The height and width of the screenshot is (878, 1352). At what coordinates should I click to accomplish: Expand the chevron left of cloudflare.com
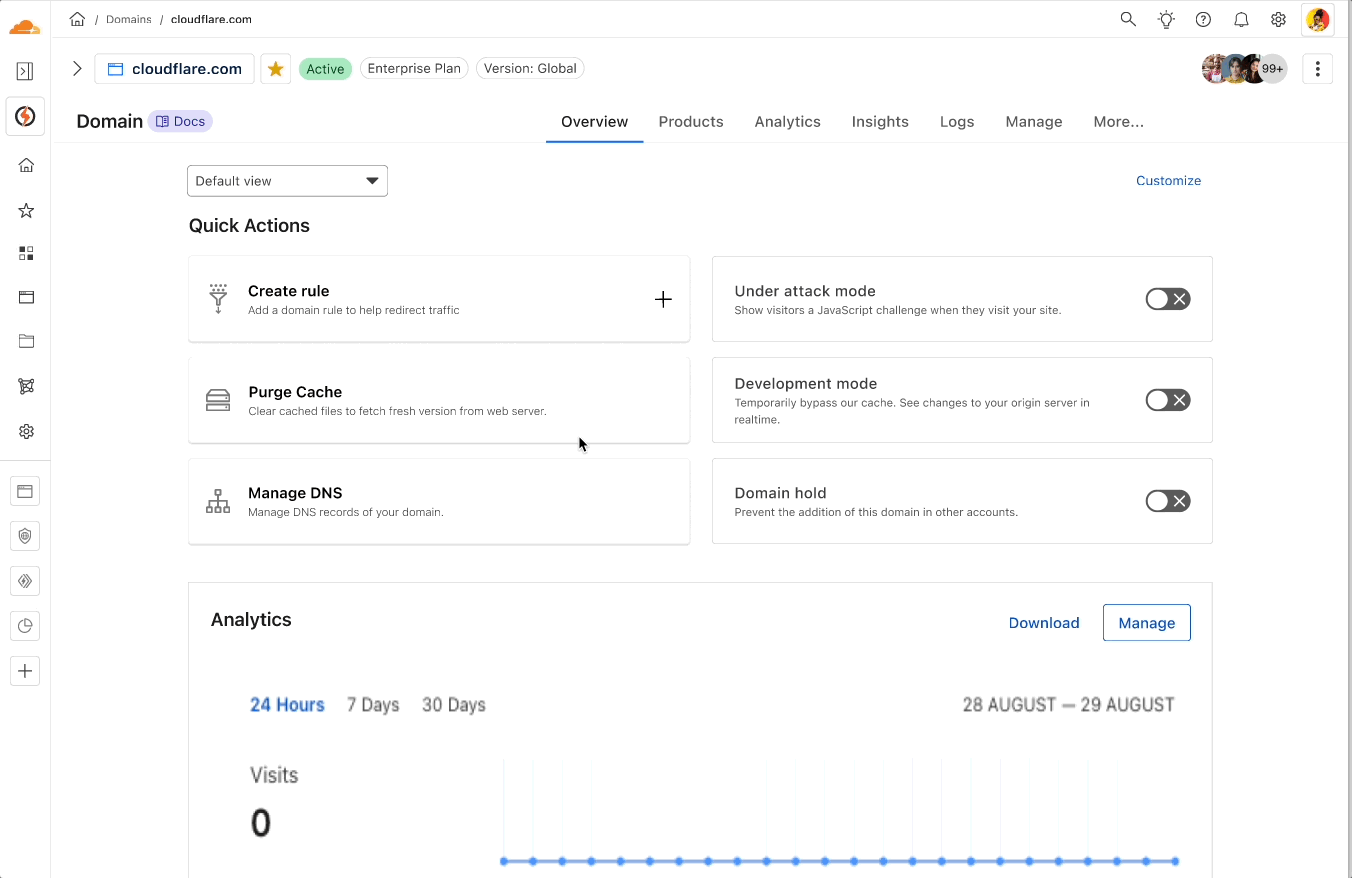(77, 69)
